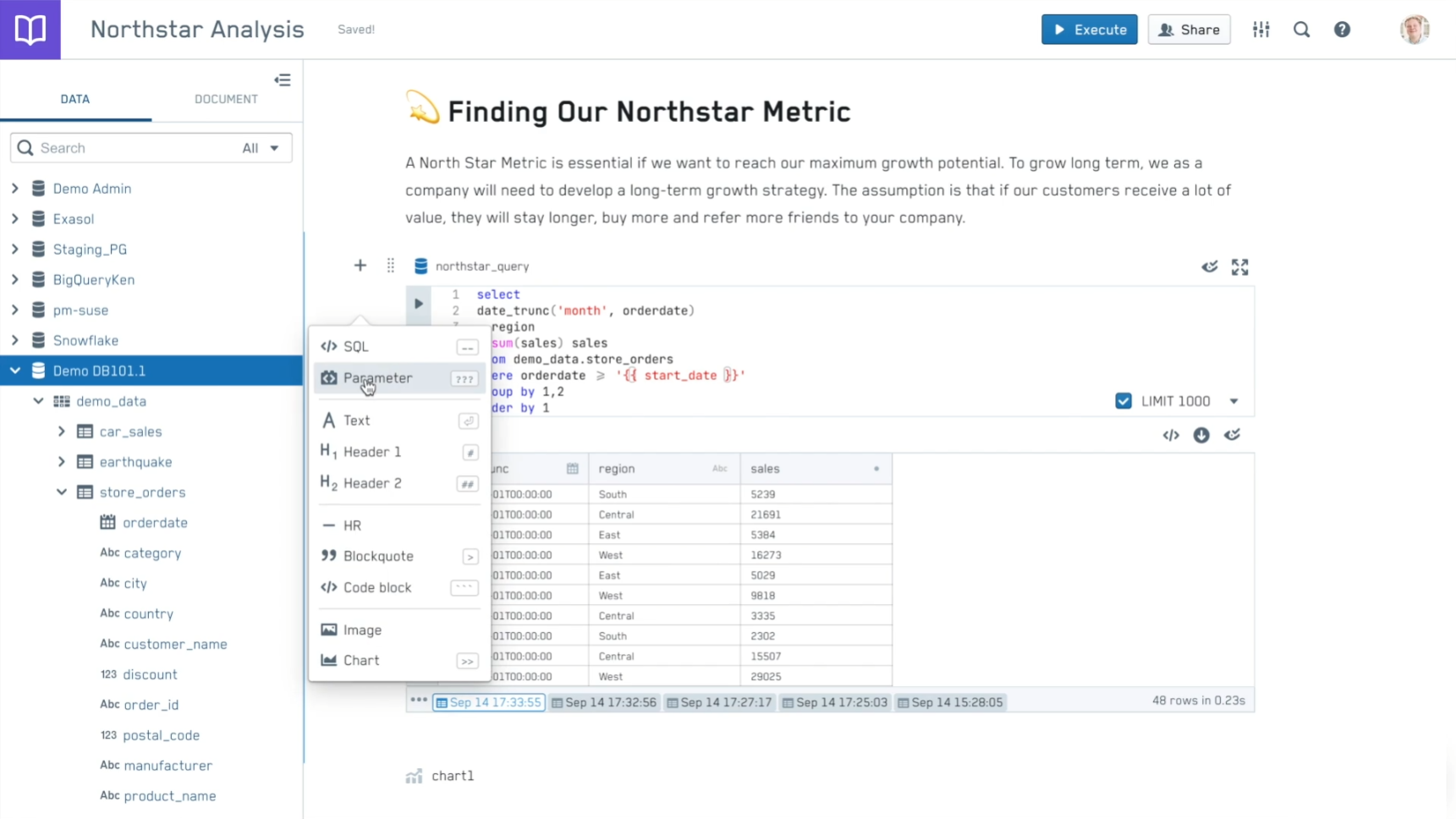Run the northstar_query play button
This screenshot has height=819, width=1456.
419,304
